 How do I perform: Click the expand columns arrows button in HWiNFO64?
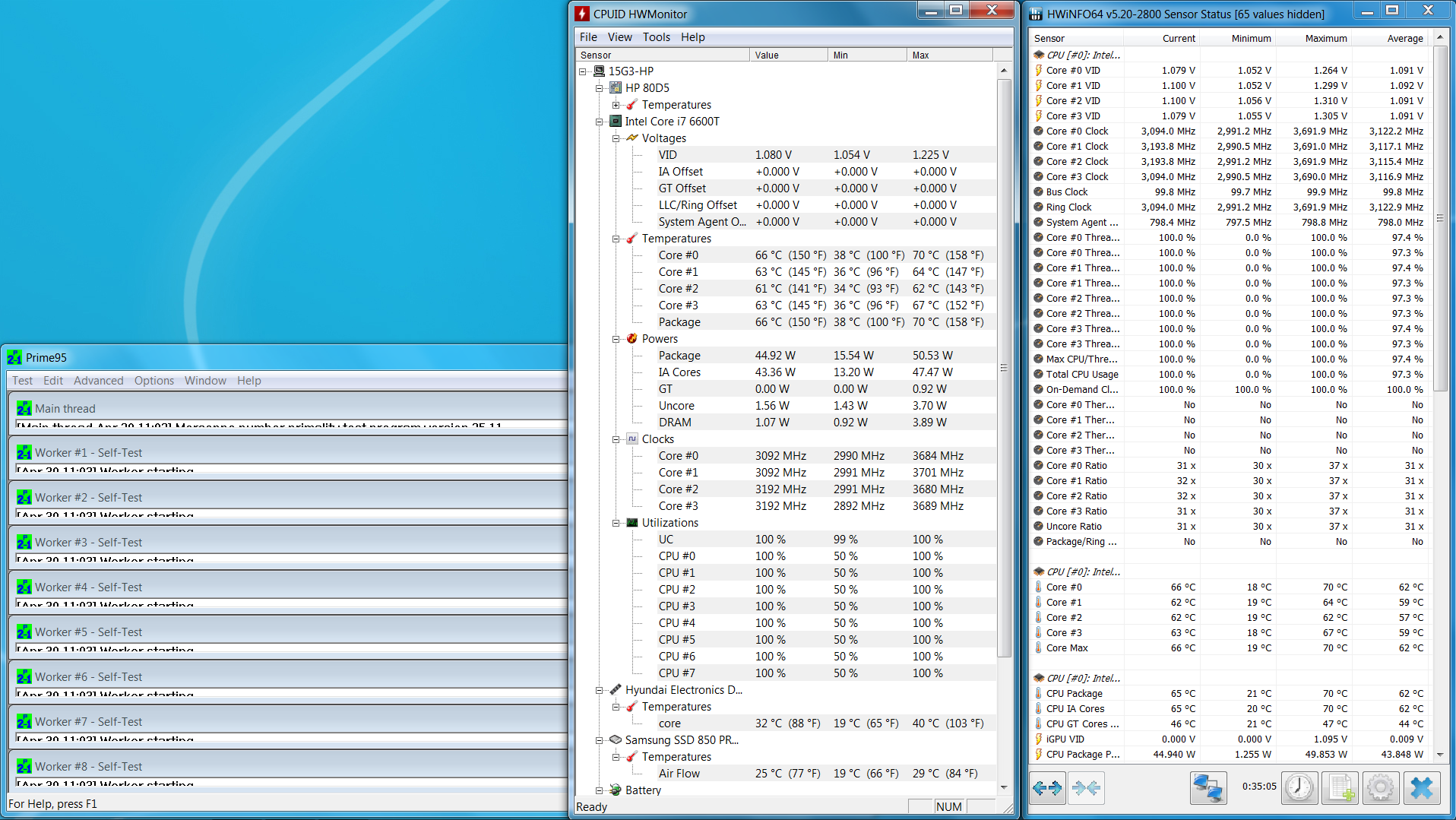[x=1047, y=788]
